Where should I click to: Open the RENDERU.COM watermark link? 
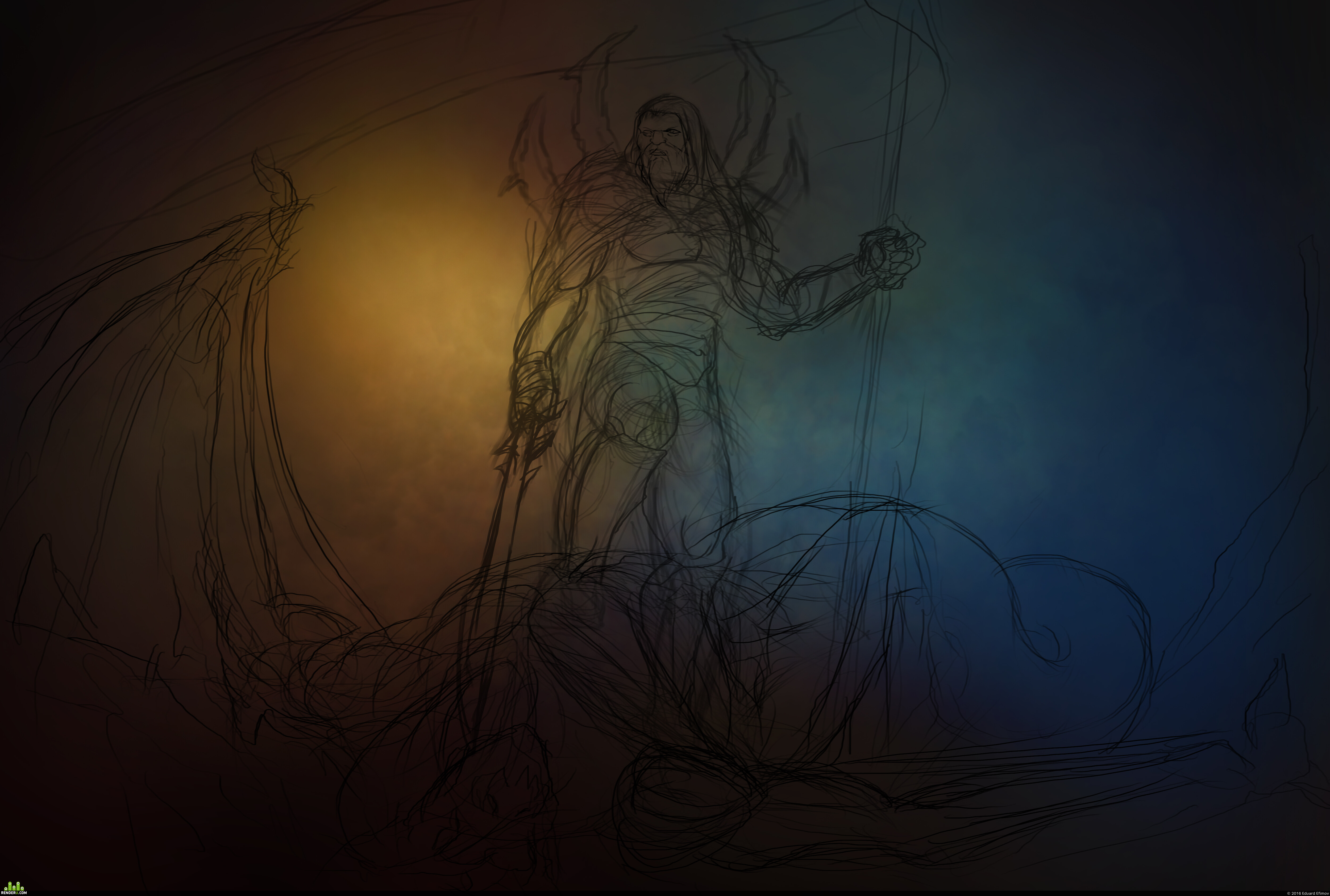(x=14, y=893)
